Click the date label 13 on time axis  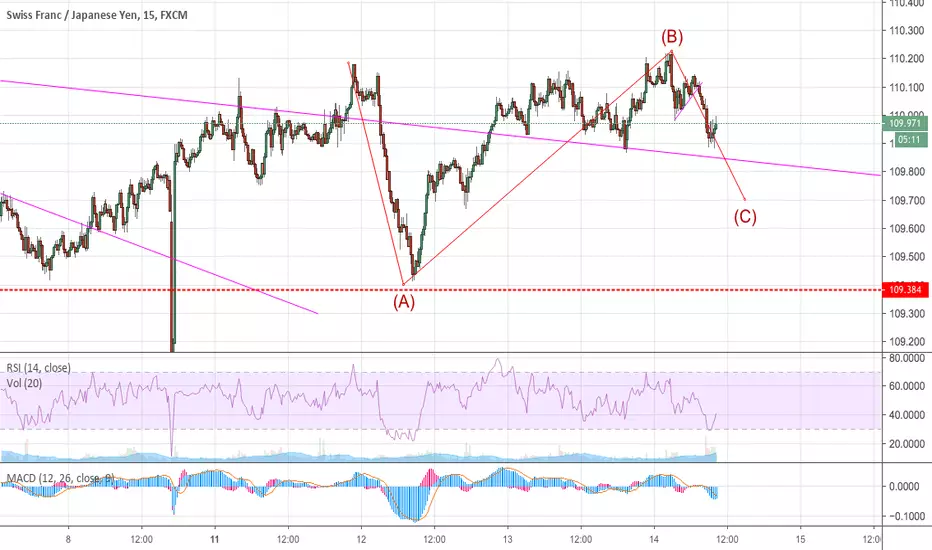[508, 539]
